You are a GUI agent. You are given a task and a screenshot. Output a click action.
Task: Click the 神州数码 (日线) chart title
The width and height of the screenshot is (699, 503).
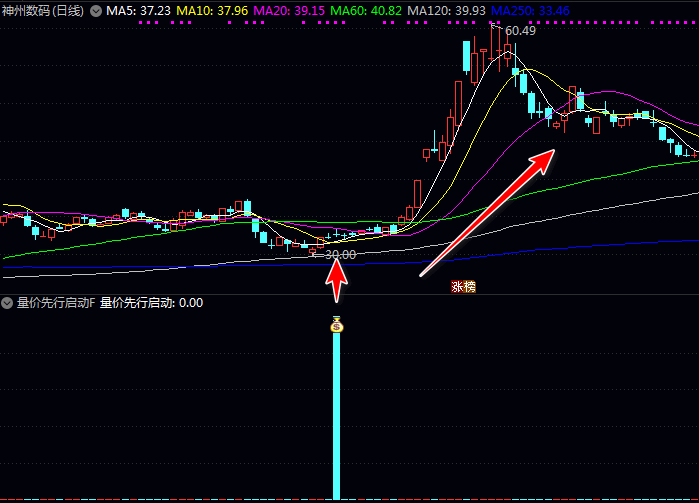pyautogui.click(x=43, y=11)
